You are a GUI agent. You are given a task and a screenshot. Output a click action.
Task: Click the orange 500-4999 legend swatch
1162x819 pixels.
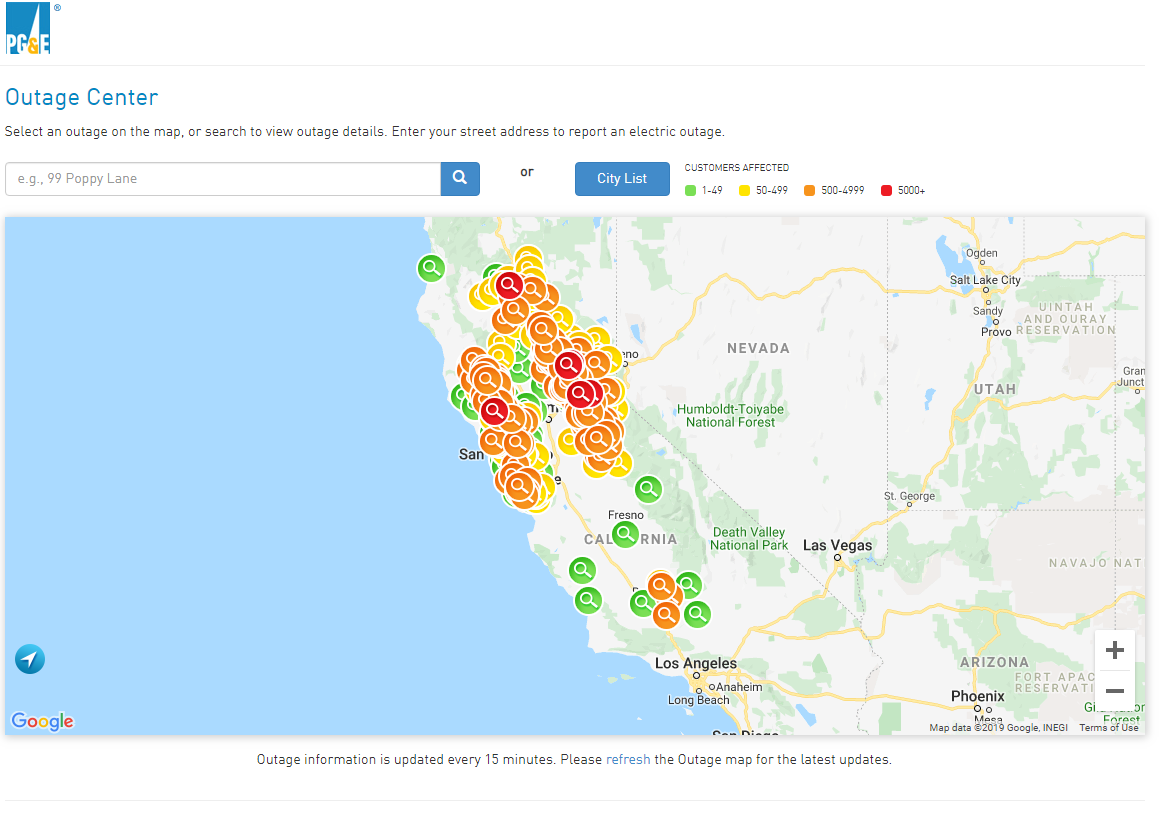[x=808, y=190]
